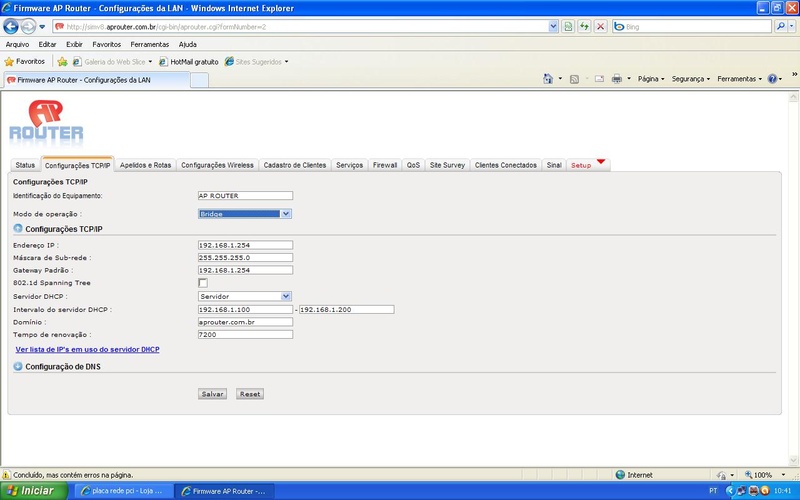Click the Máscara de Sub-rede field
This screenshot has height=500, width=800.
point(245,258)
